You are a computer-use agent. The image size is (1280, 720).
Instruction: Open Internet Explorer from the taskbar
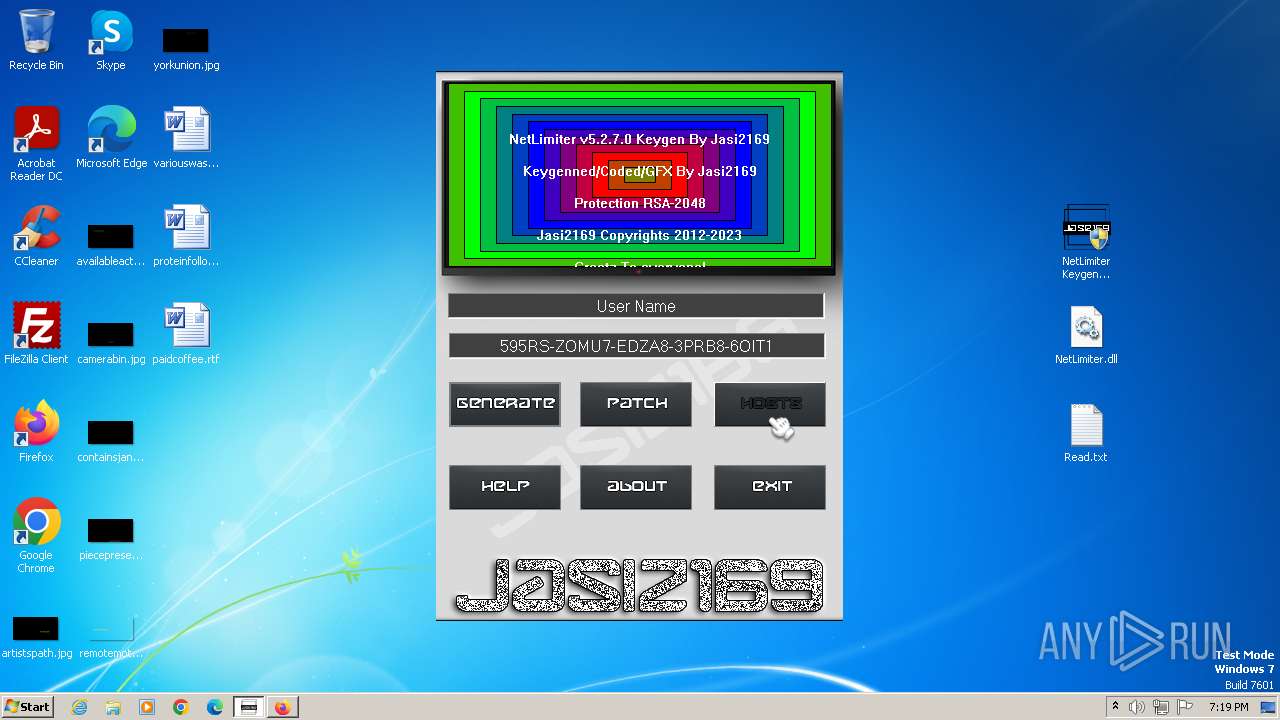pos(79,707)
